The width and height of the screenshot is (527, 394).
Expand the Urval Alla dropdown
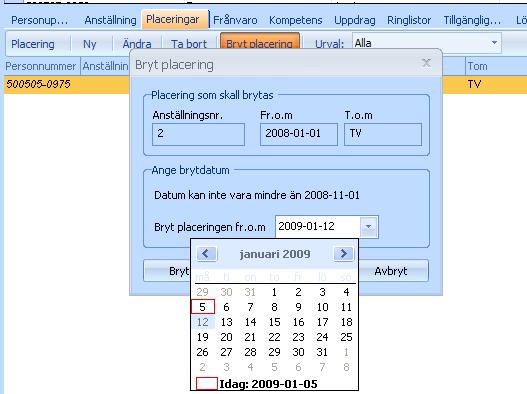[494, 43]
